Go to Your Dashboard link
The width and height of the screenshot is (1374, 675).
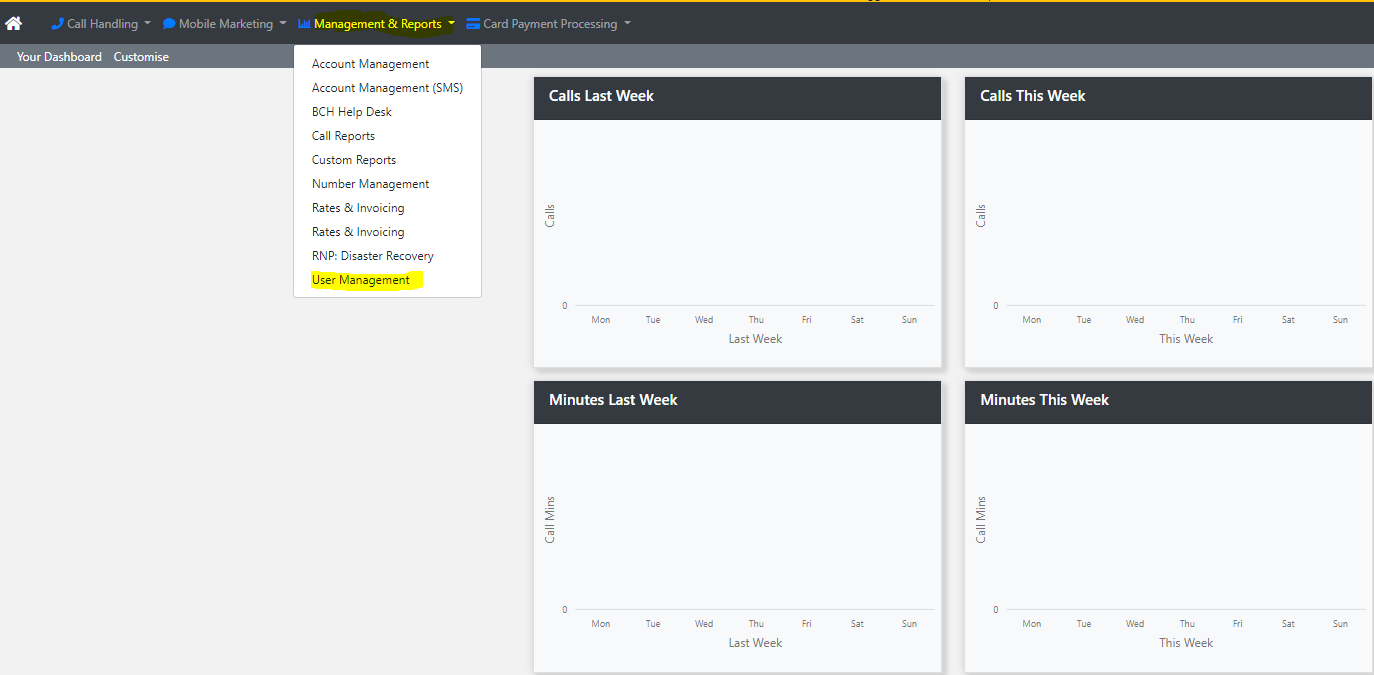coord(59,57)
